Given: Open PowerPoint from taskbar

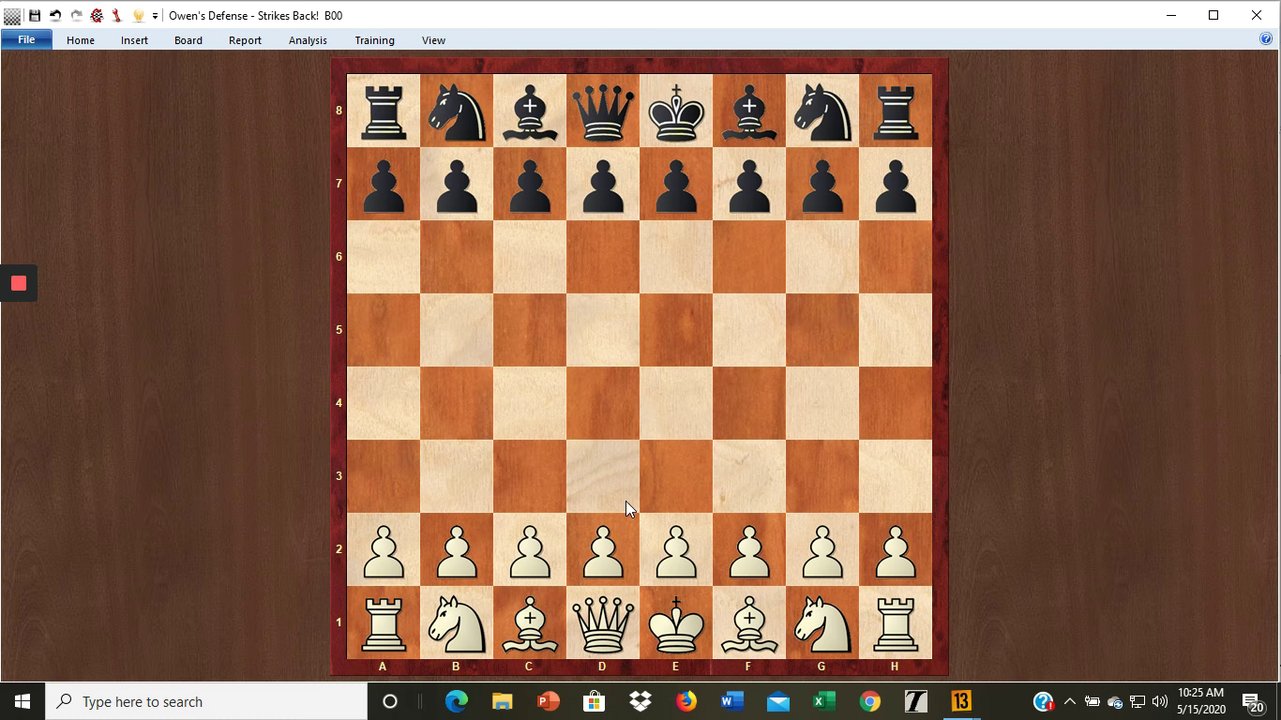Looking at the screenshot, I should tap(548, 701).
